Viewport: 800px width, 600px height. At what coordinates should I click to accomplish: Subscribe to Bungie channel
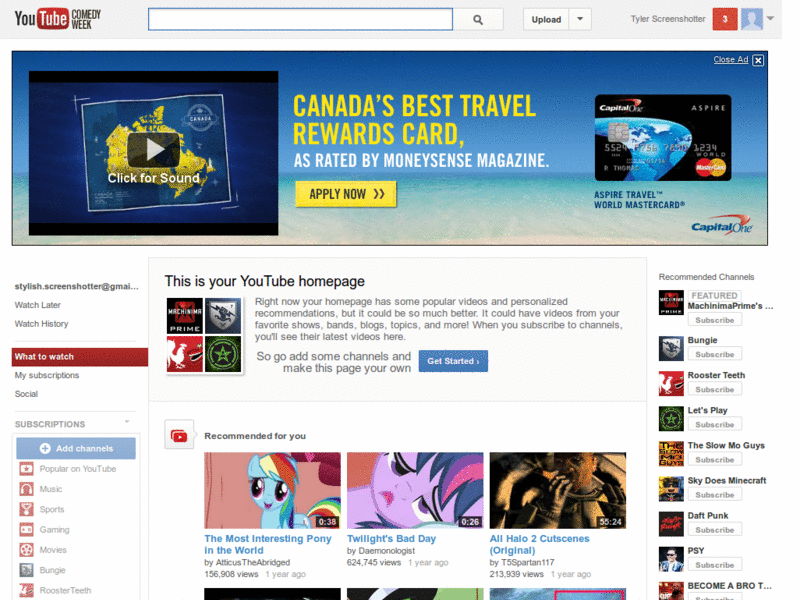(714, 354)
